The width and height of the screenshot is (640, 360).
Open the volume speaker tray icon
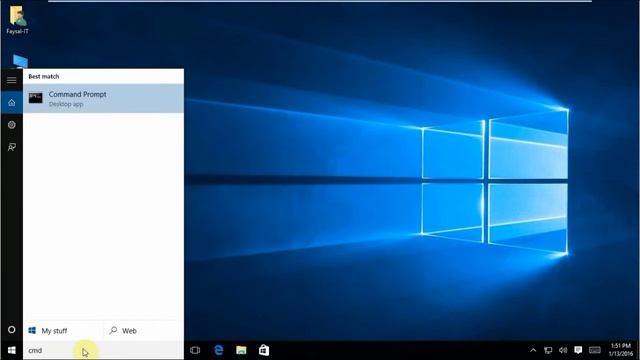pos(563,350)
